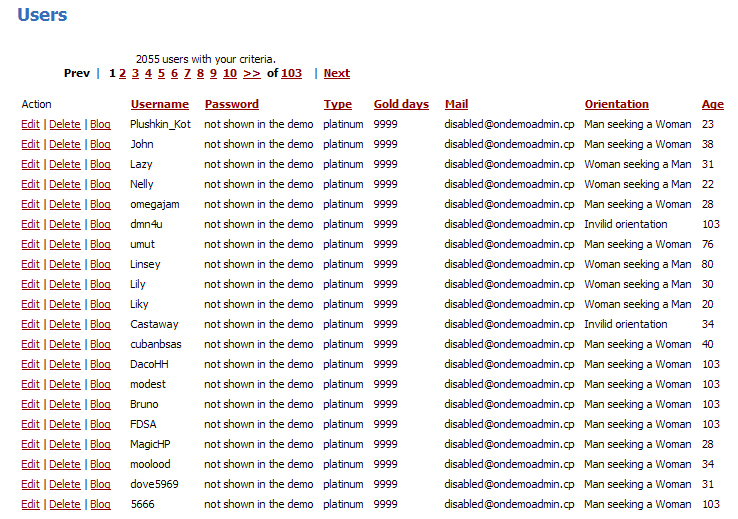Jump to page 10
The width and height of the screenshot is (738, 519).
230,73
